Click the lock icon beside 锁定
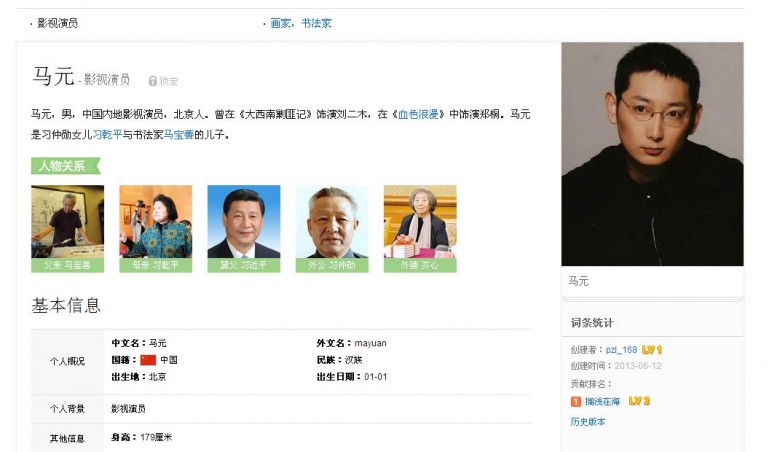Image resolution: width=780 pixels, height=452 pixels. click(x=153, y=81)
